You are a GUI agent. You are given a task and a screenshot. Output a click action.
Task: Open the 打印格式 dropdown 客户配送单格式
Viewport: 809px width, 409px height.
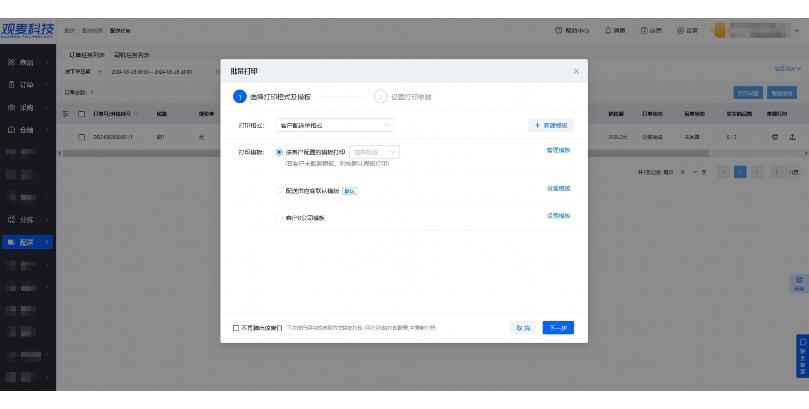tap(334, 125)
